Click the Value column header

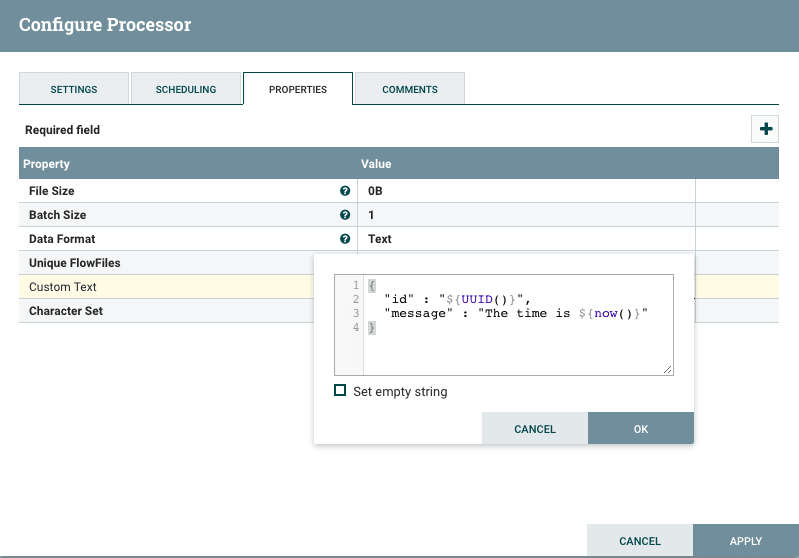tap(376, 164)
